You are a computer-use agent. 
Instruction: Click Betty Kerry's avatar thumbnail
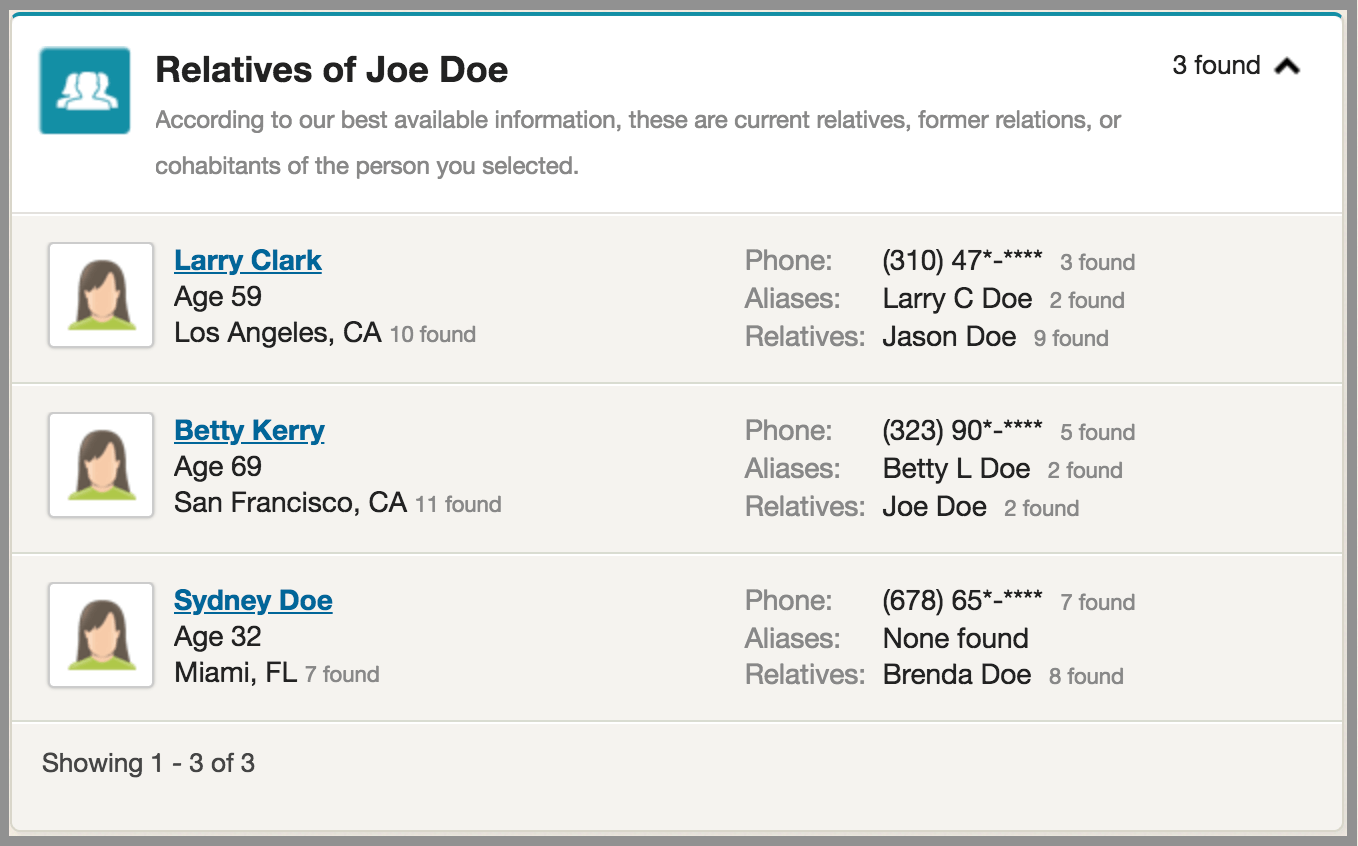coord(101,465)
